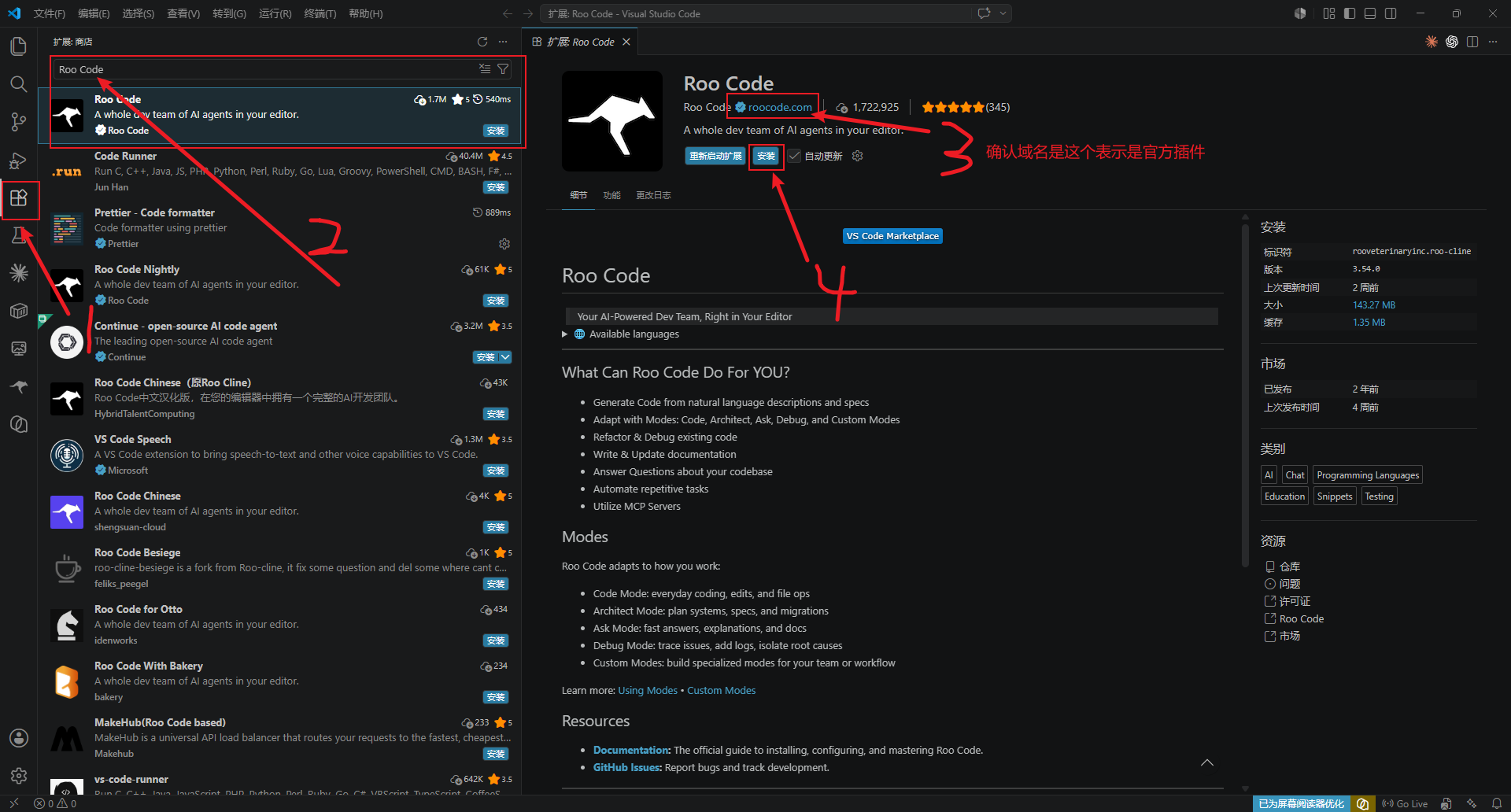The image size is (1511, 812).
Task: Open the 终端(T) menu
Action: [320, 13]
